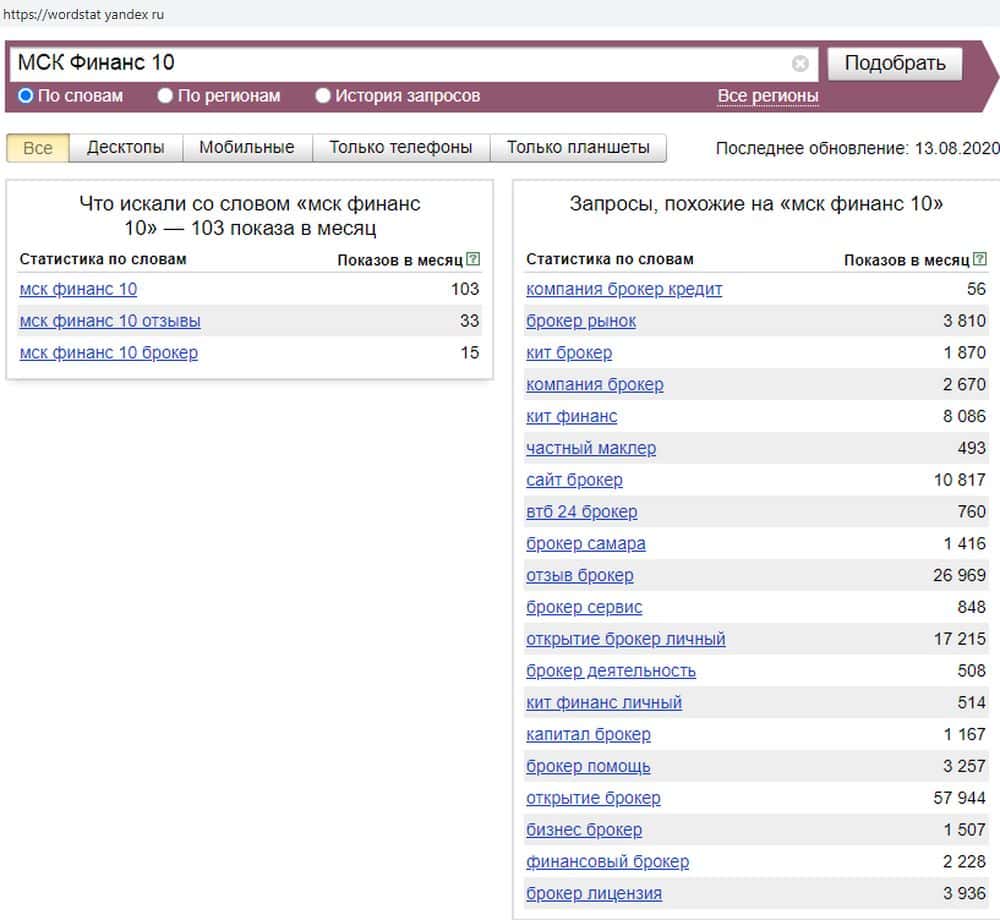Screen dimensions: 1000x920
Task: Open the 'брокер лицензия' query link
Action: pos(593,893)
